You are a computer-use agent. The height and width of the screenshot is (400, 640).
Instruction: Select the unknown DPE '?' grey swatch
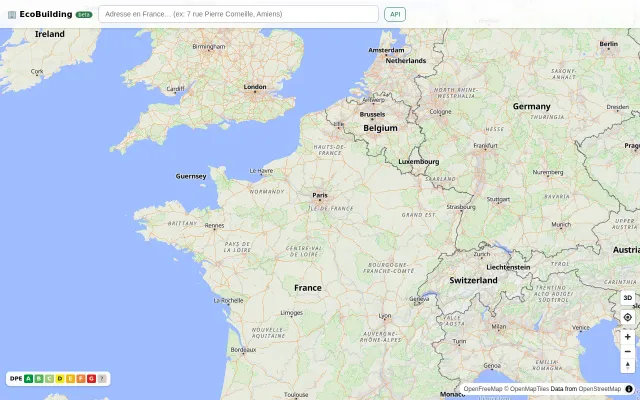[x=102, y=379]
